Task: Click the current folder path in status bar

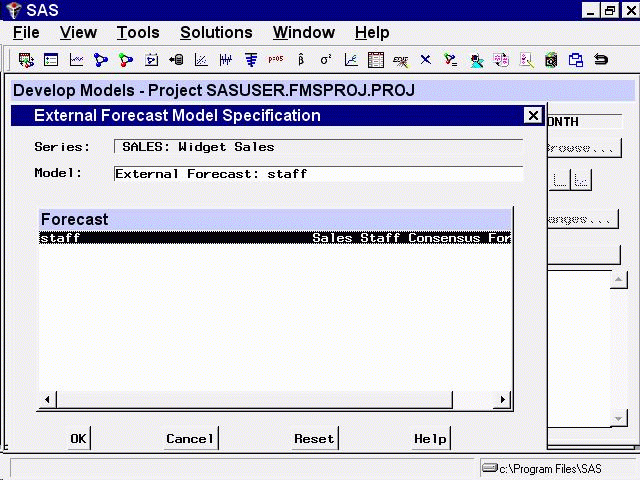Action: pos(550,469)
